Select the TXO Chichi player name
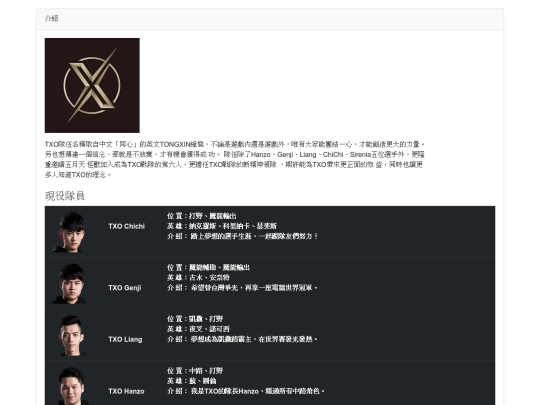The height and width of the screenshot is (405, 540). 126,226
